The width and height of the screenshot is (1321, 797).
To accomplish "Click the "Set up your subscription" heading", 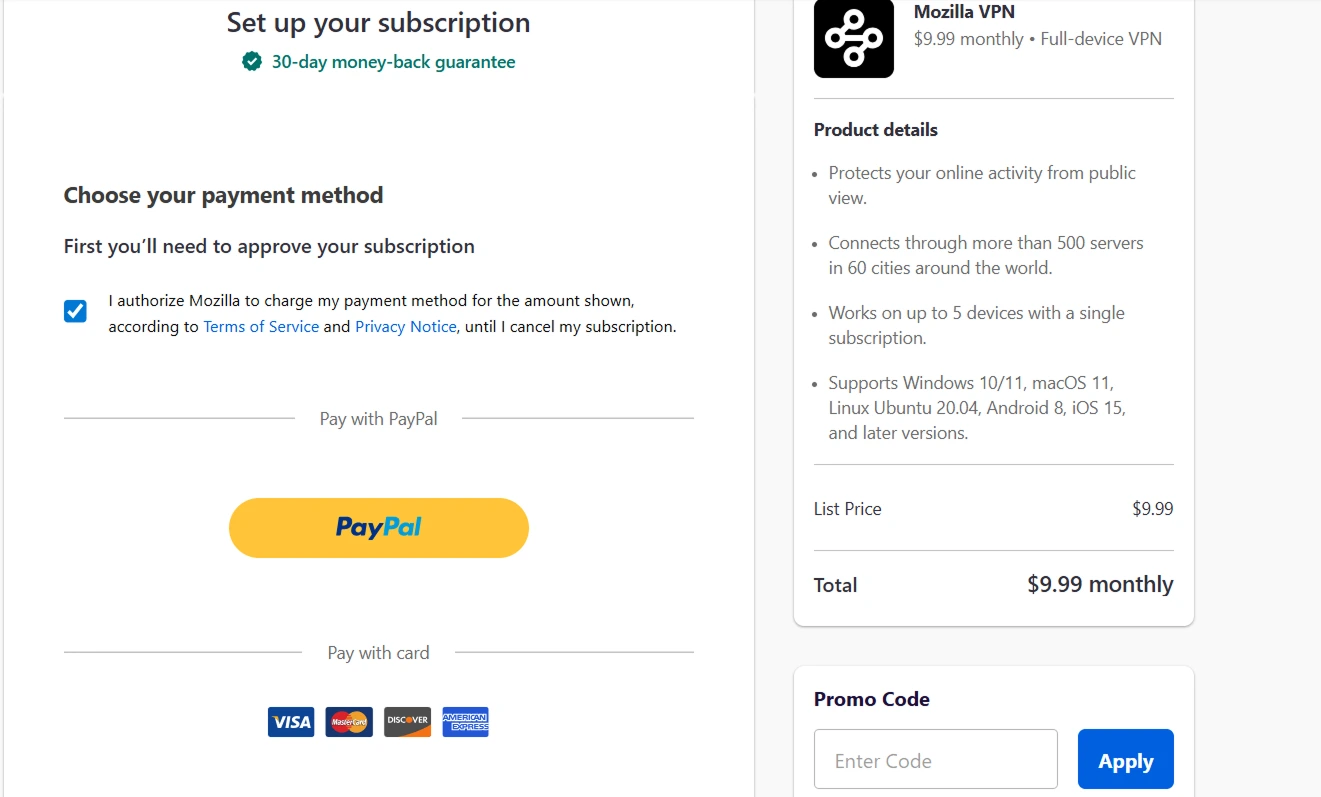I will click(378, 22).
